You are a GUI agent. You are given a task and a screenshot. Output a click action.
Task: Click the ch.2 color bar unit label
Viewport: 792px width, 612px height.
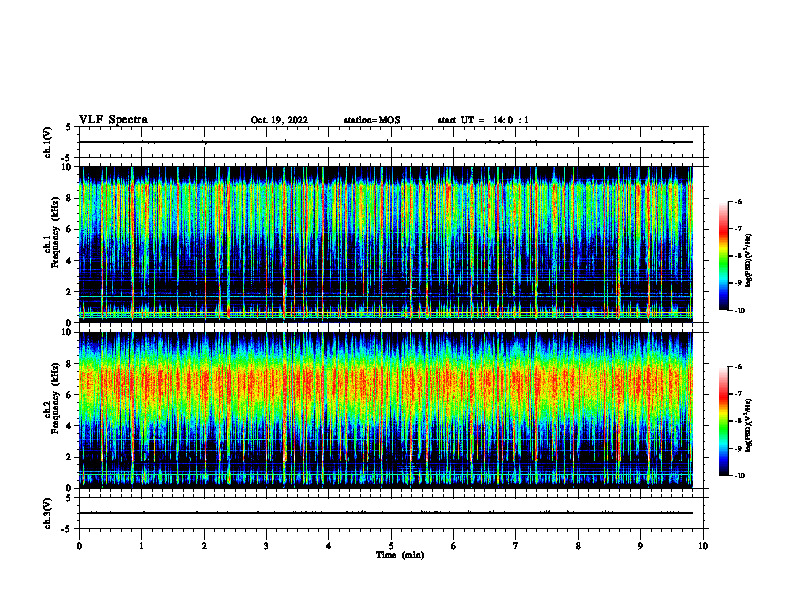pyautogui.click(x=749, y=424)
